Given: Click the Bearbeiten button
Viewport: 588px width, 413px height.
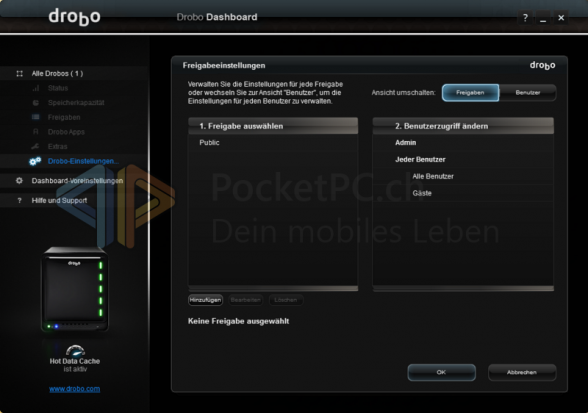Looking at the screenshot, I should tap(246, 300).
